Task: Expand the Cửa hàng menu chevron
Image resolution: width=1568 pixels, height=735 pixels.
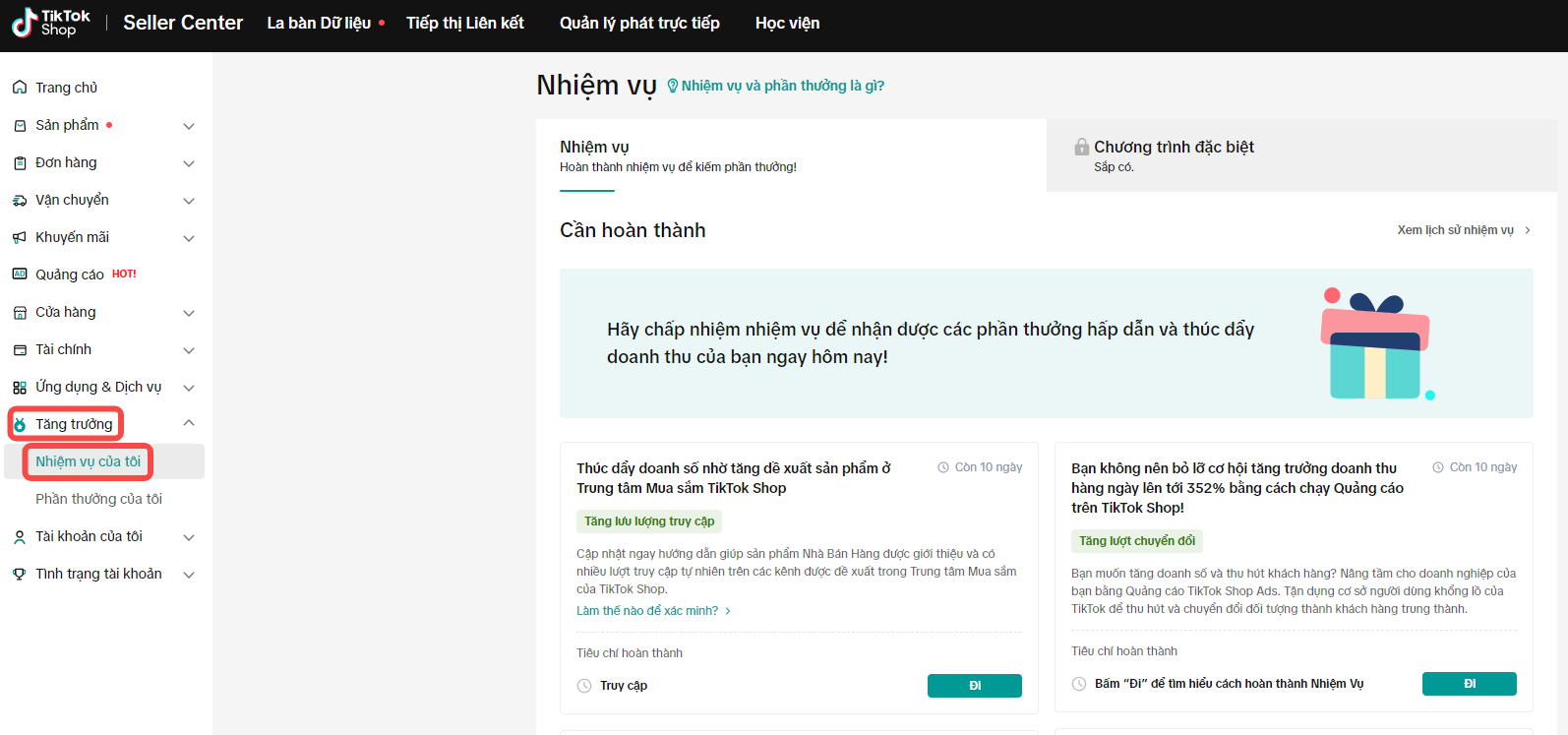Action: coord(189,313)
